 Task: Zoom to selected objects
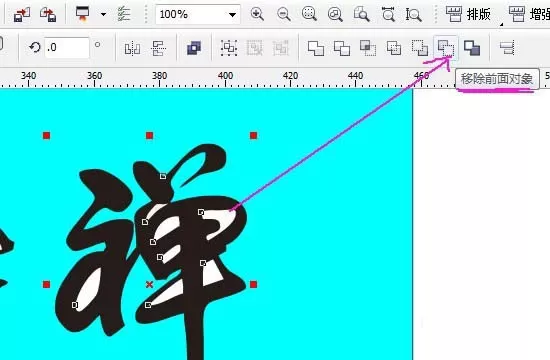click(309, 14)
